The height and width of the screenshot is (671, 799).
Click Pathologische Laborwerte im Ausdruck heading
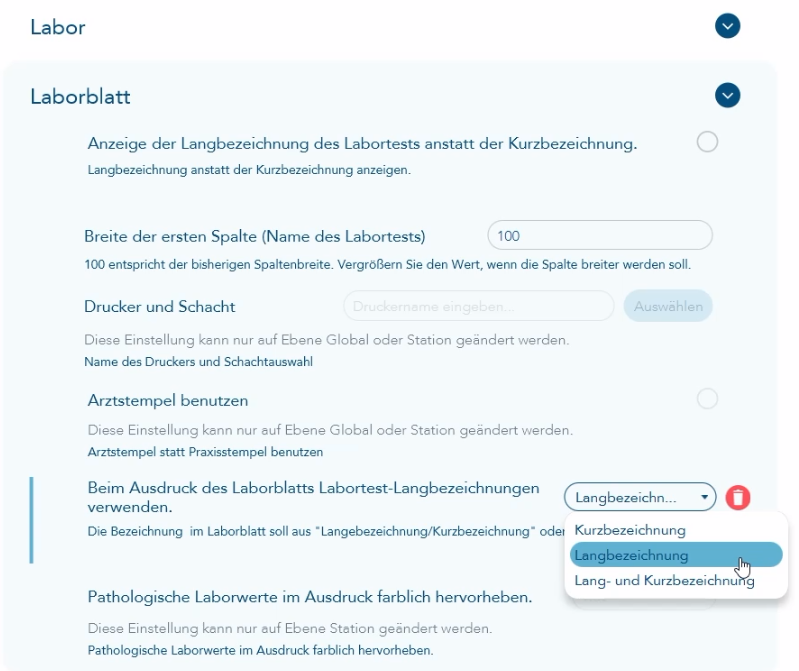[310, 597]
